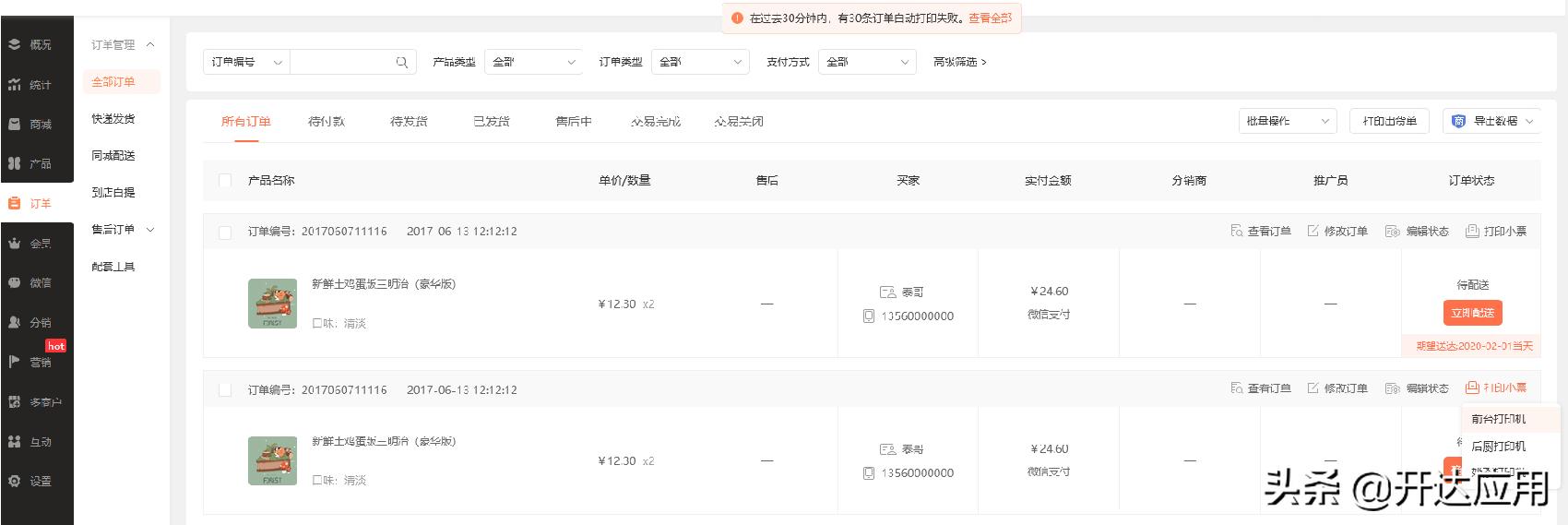The height and width of the screenshot is (525, 1568).
Task: Open 商城 shop in sidebar
Action: pos(31,125)
